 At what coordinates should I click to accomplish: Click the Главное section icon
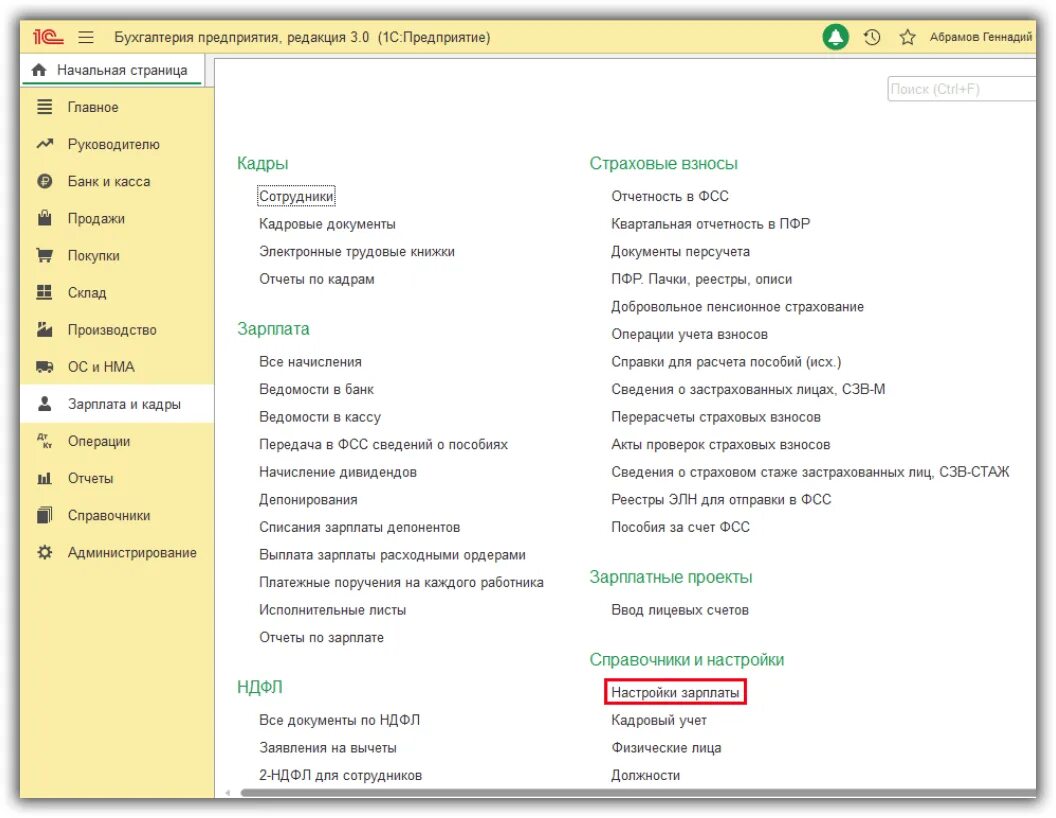tap(44, 107)
